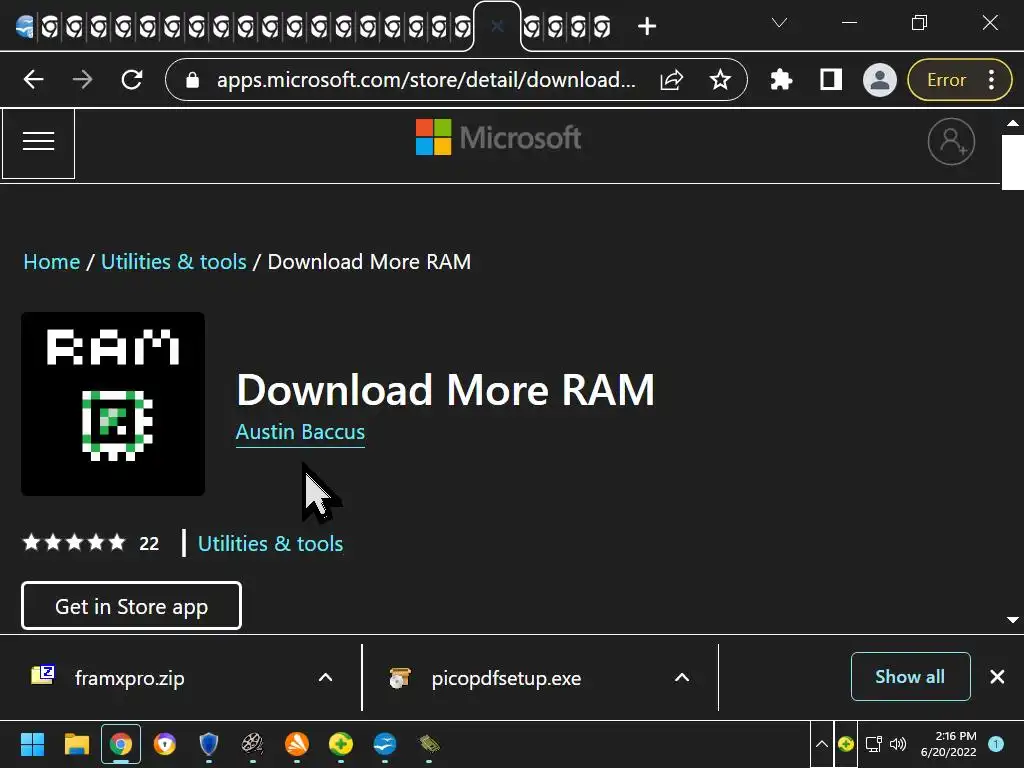Screen dimensions: 1024x768
Task: Open publisher Austin Baccus link
Action: pos(300,432)
